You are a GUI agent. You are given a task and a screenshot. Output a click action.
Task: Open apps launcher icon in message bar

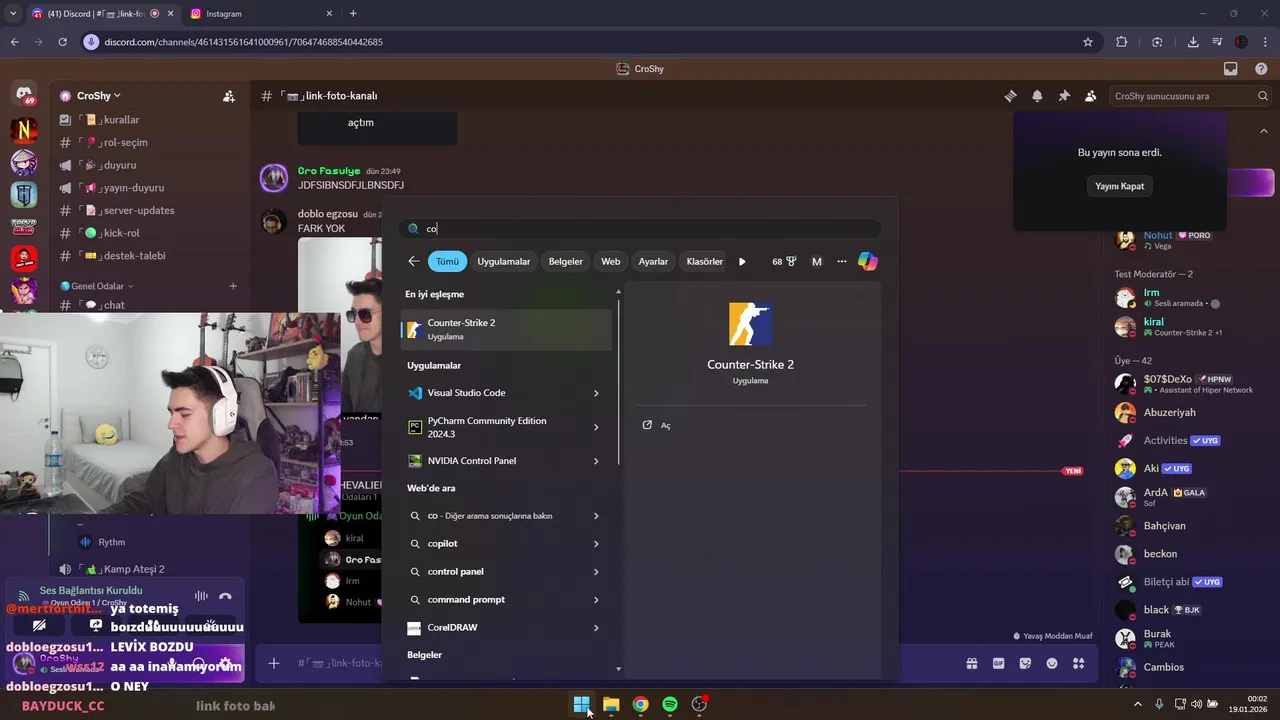pyautogui.click(x=1078, y=663)
